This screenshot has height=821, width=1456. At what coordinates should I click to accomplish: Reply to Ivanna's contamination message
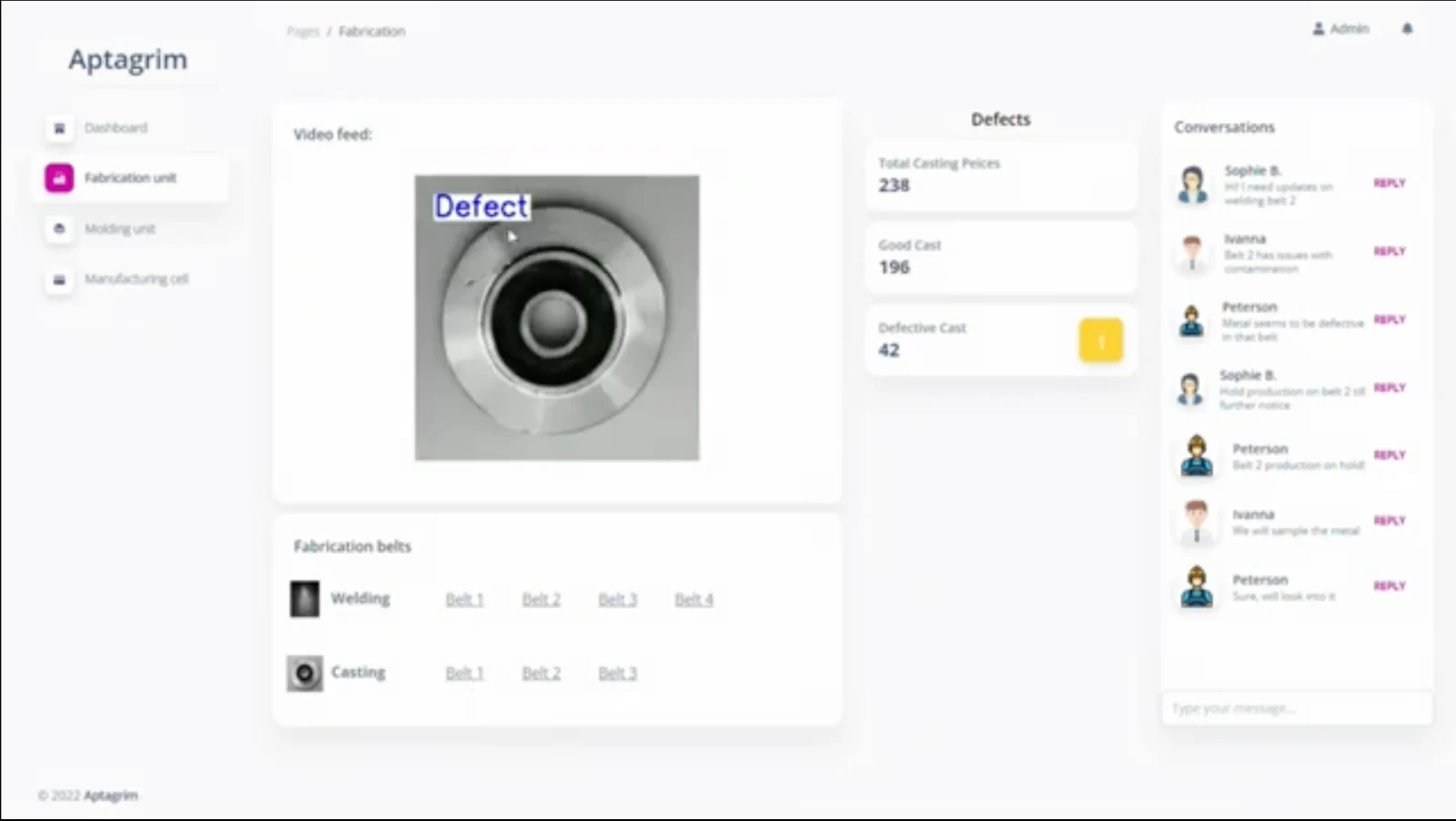click(1390, 251)
